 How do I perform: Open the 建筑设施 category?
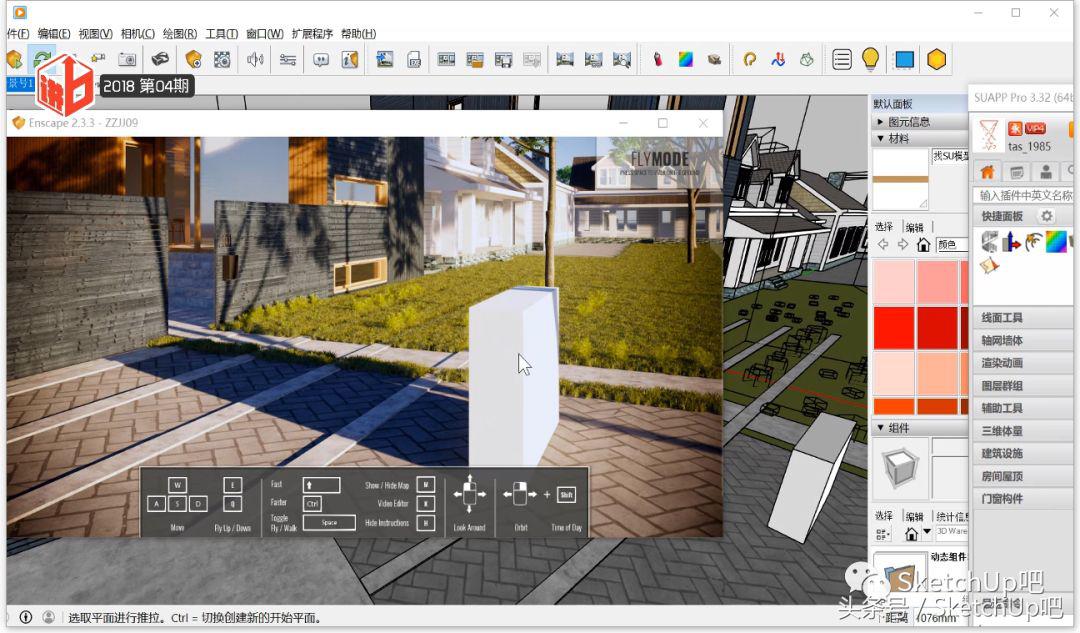point(1002,453)
